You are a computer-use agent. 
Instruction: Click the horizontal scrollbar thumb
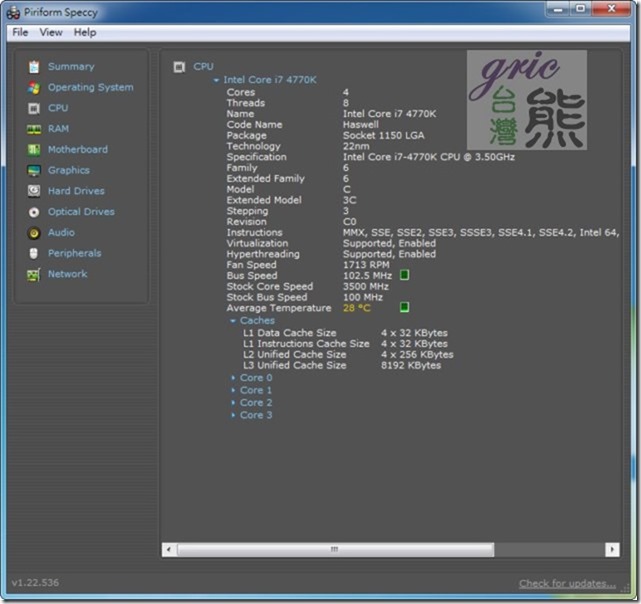[335, 550]
